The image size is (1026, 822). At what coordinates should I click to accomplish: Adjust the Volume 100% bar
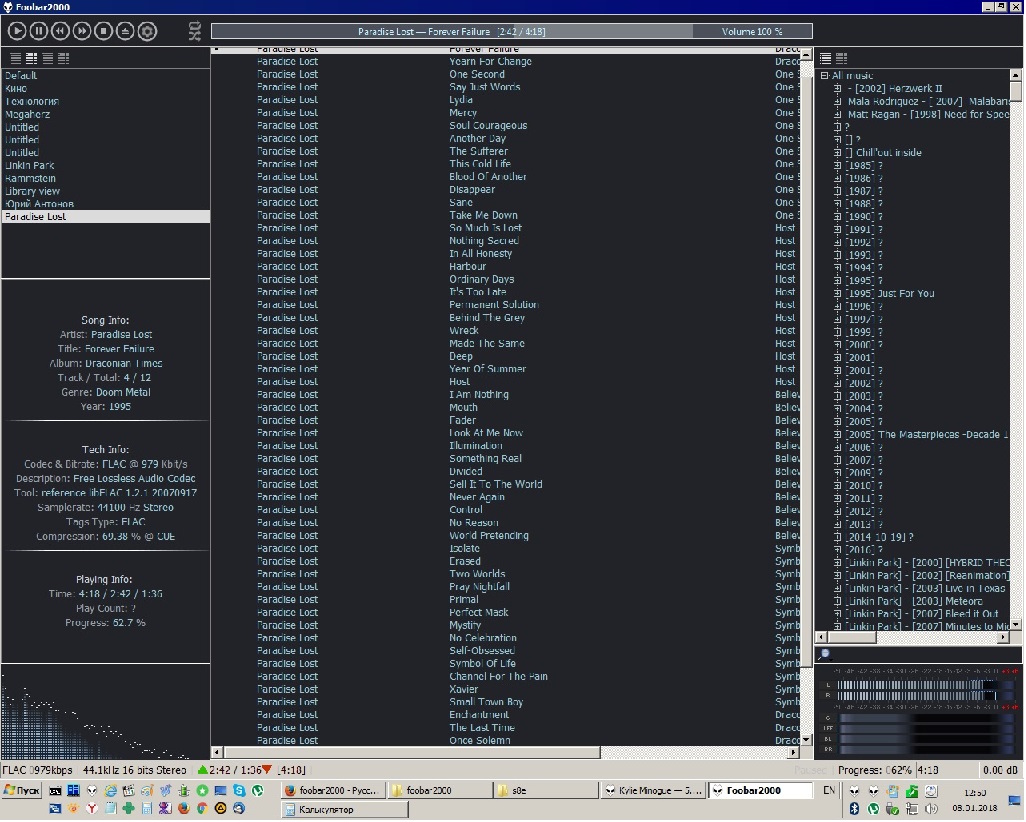tap(752, 32)
